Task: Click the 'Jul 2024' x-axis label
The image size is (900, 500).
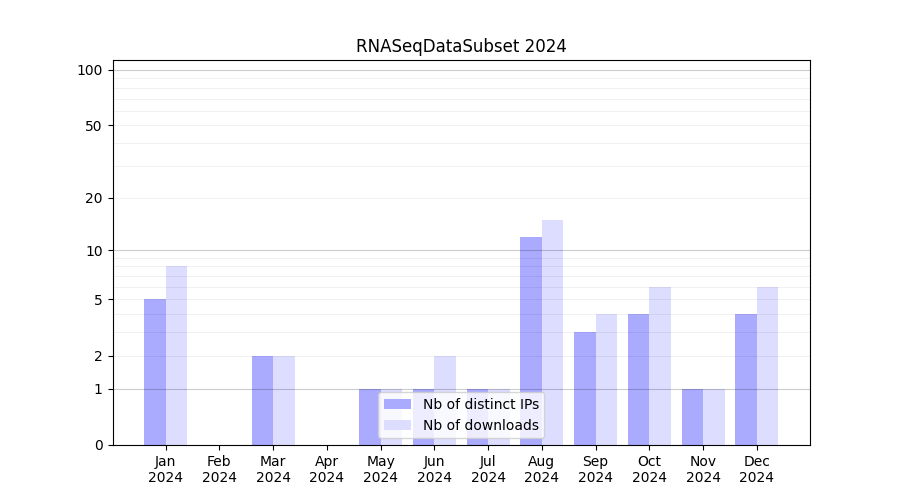Action: pyautogui.click(x=488, y=469)
